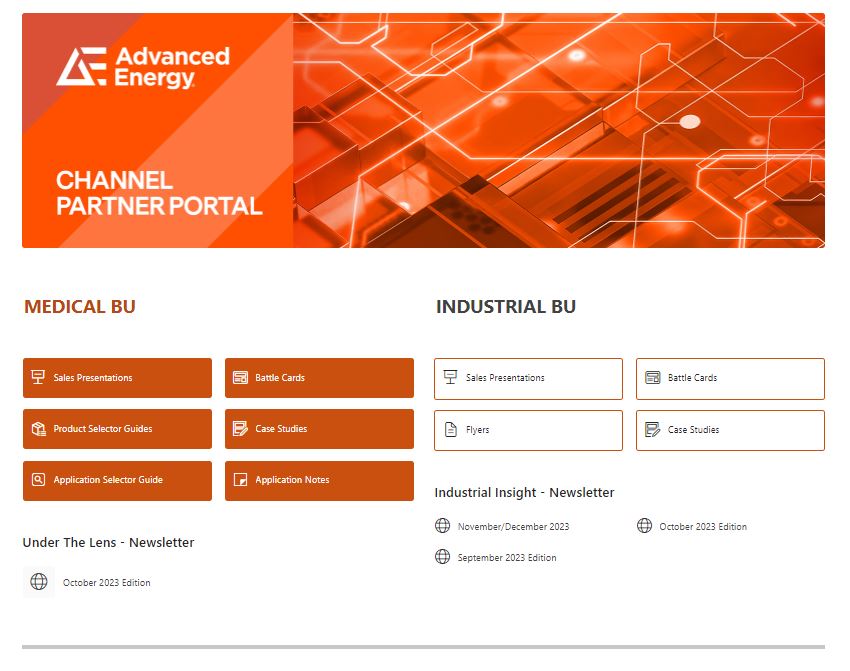
Task: Open Application Notes
Action: click(319, 481)
